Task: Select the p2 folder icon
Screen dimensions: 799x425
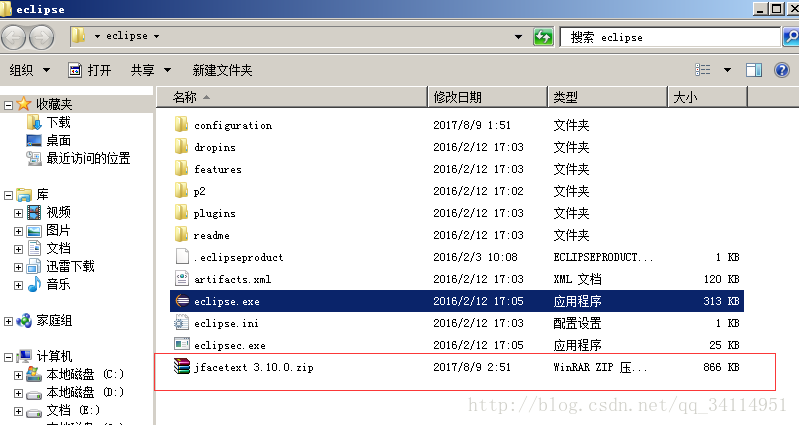Action: (x=181, y=190)
